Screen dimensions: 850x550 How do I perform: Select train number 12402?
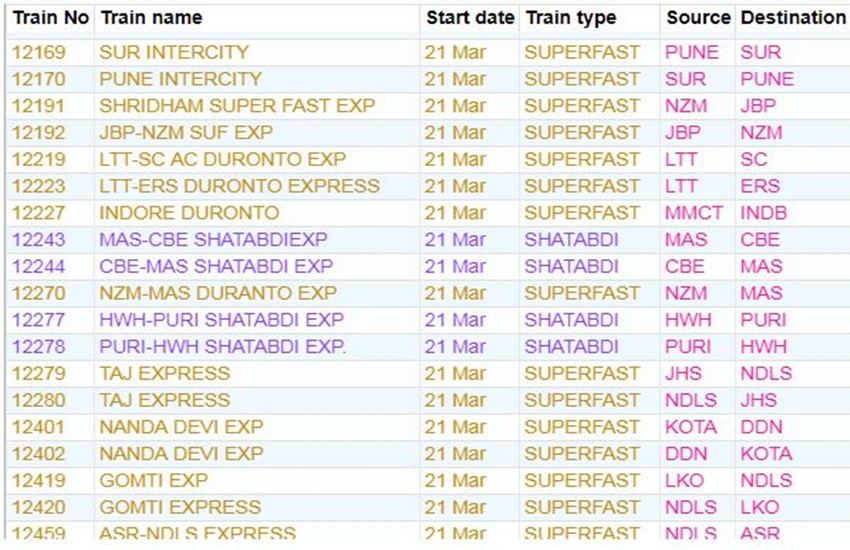(39, 454)
